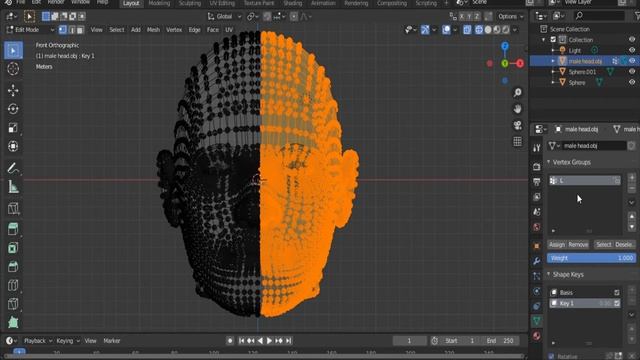Toggle the camera view icon

518,125
